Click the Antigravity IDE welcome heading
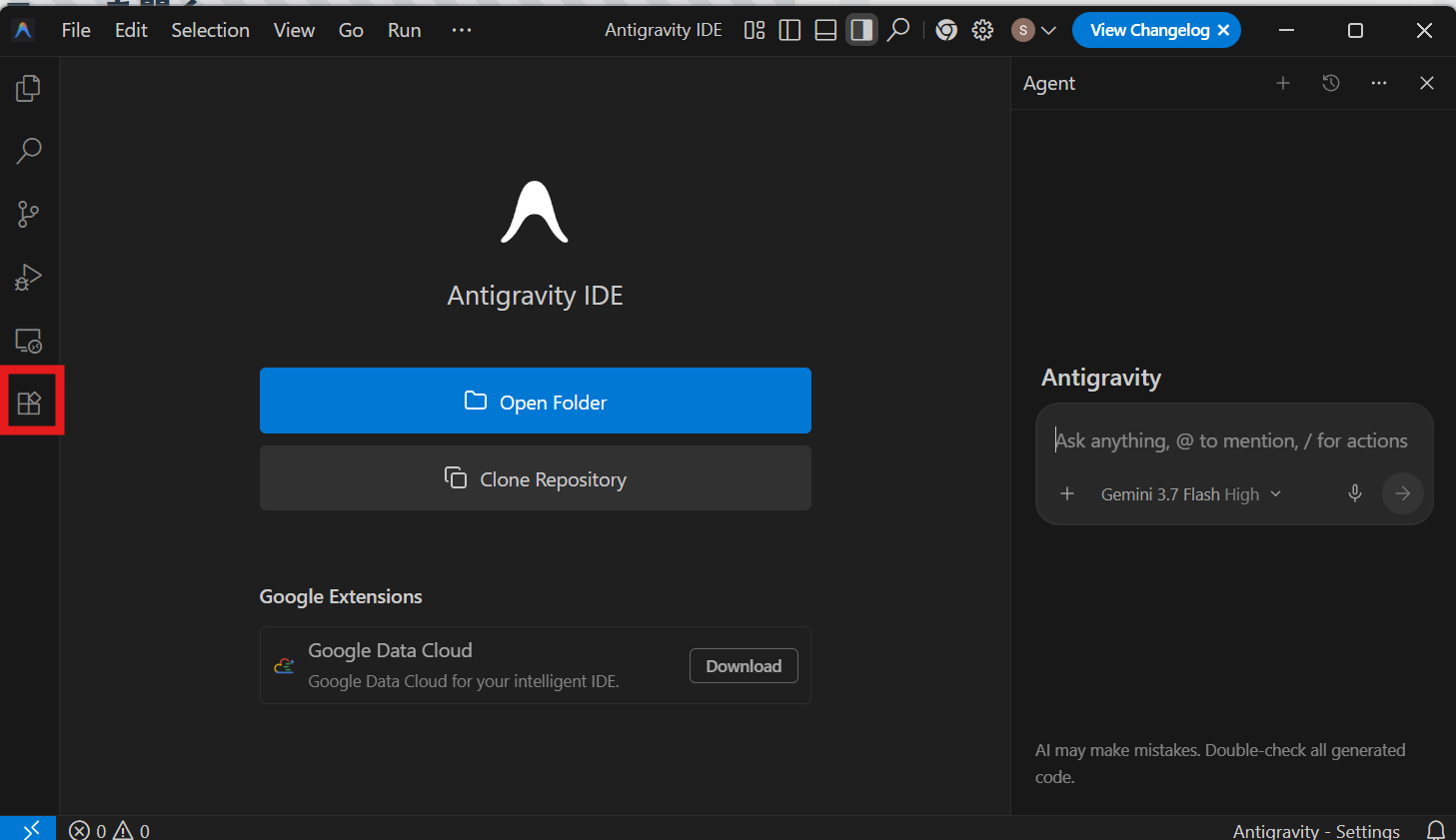The image size is (1456, 840). [x=536, y=296]
